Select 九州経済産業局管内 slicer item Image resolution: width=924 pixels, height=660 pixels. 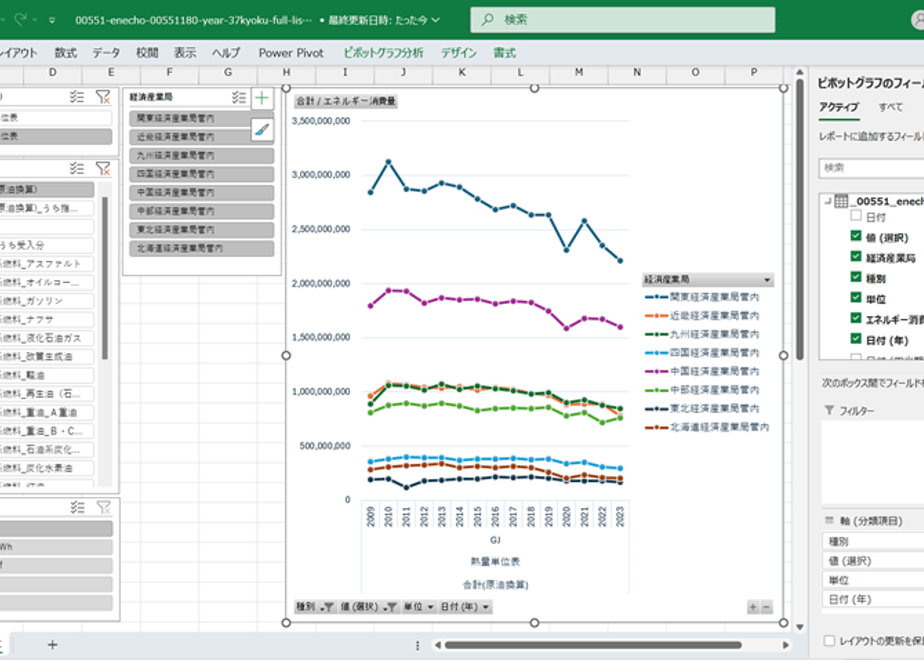click(202, 156)
